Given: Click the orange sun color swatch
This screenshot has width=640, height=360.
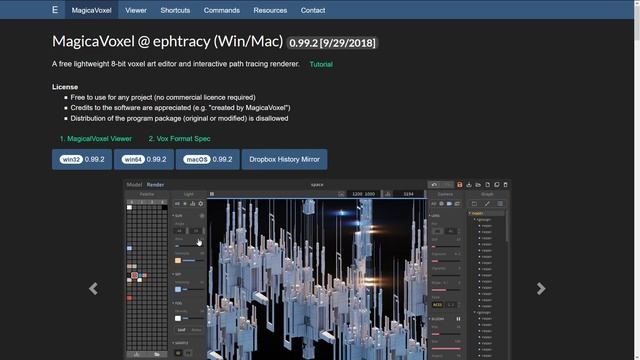Looking at the screenshot, I should click(178, 260).
